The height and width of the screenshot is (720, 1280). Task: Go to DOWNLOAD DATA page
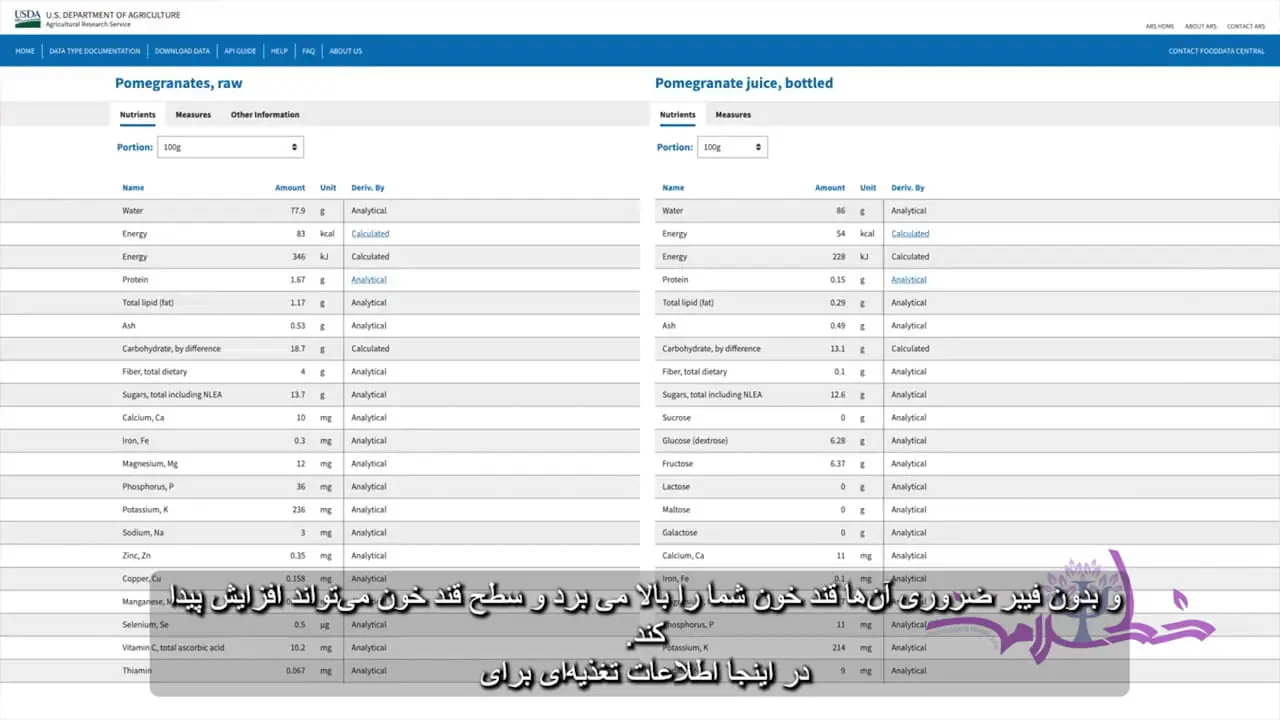click(x=182, y=51)
